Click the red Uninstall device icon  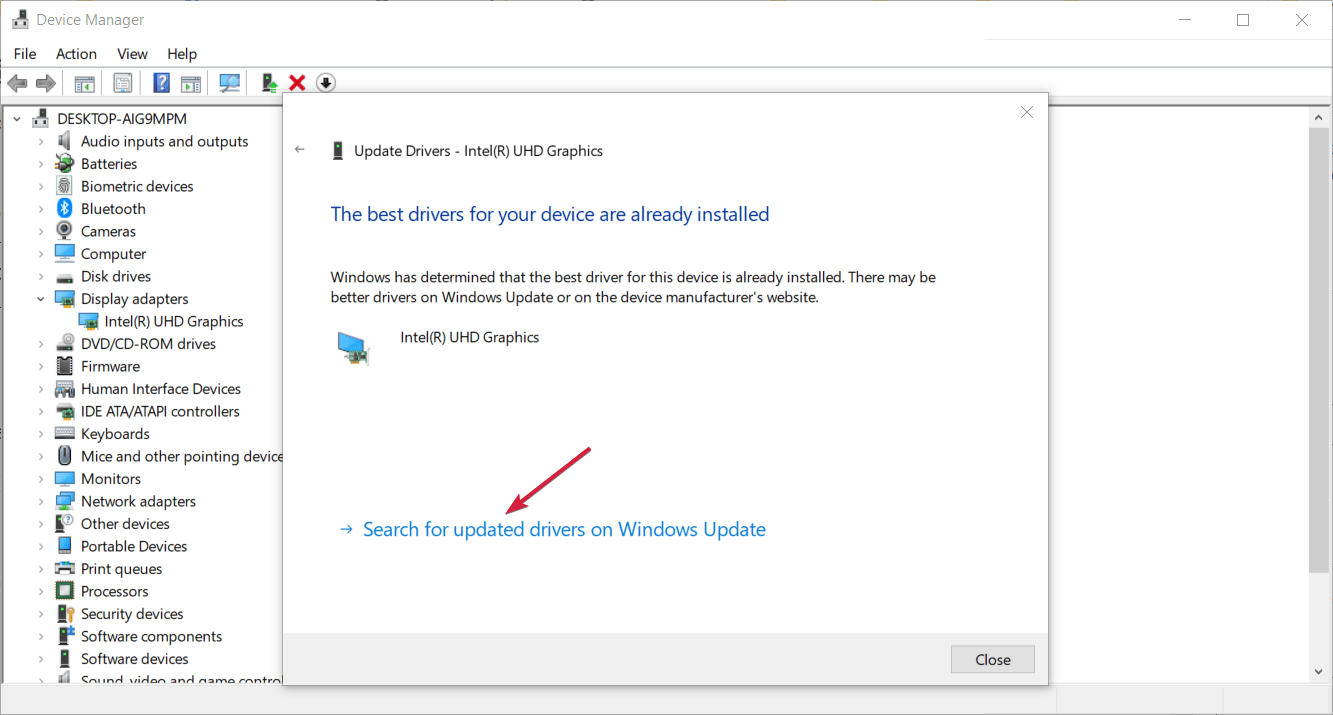[x=297, y=82]
